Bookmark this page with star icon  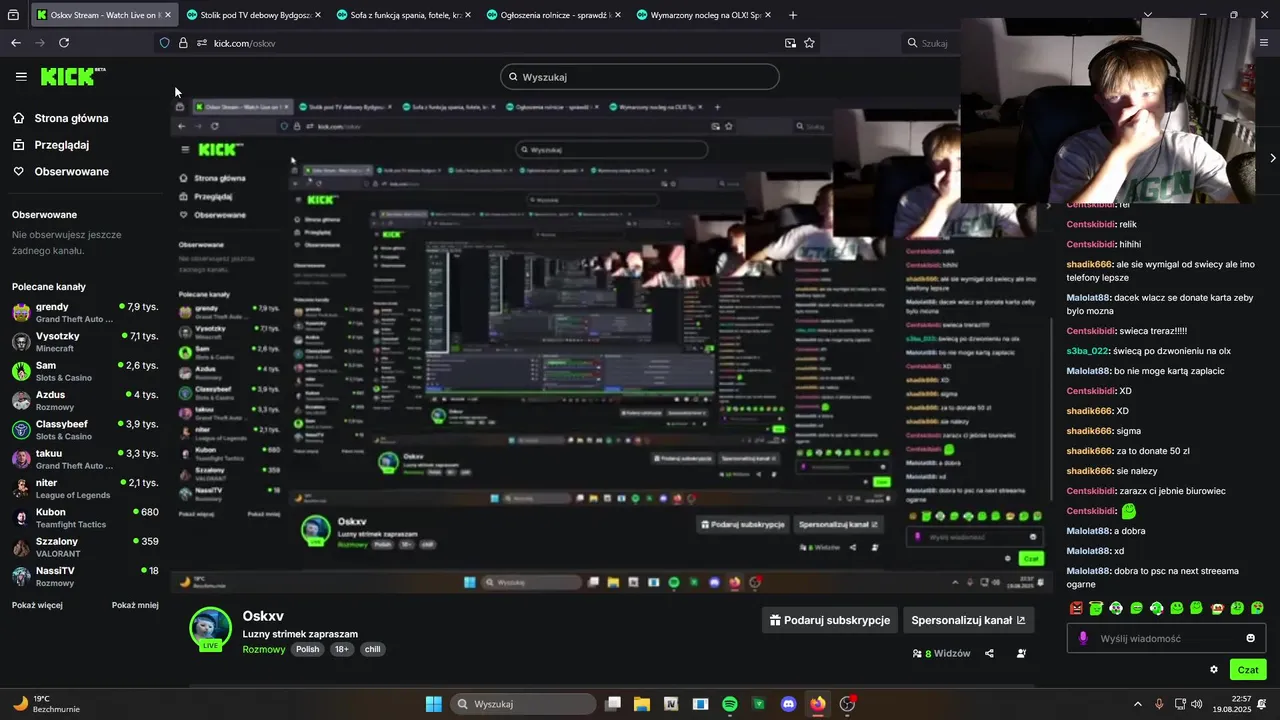809,43
